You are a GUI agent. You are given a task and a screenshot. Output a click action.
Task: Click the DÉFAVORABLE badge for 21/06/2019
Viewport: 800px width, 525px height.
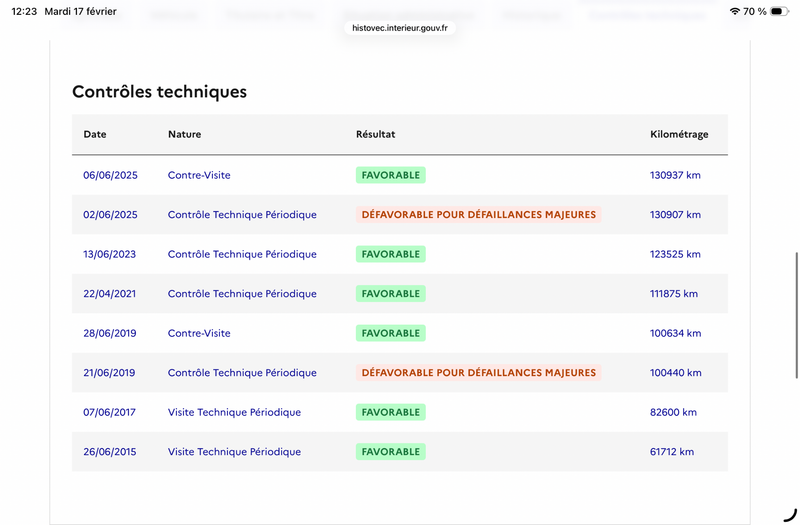477,373
